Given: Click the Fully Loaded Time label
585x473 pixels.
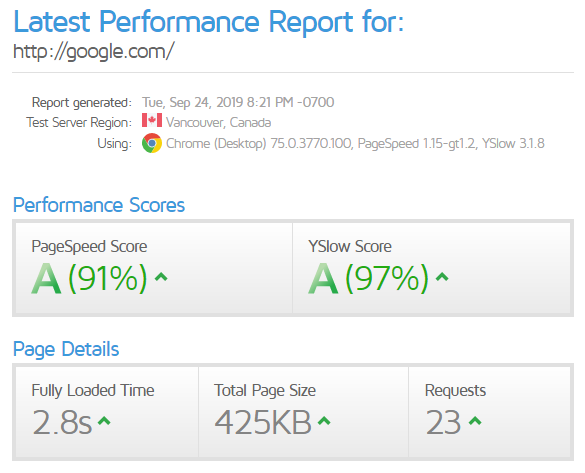Looking at the screenshot, I should (93, 391).
